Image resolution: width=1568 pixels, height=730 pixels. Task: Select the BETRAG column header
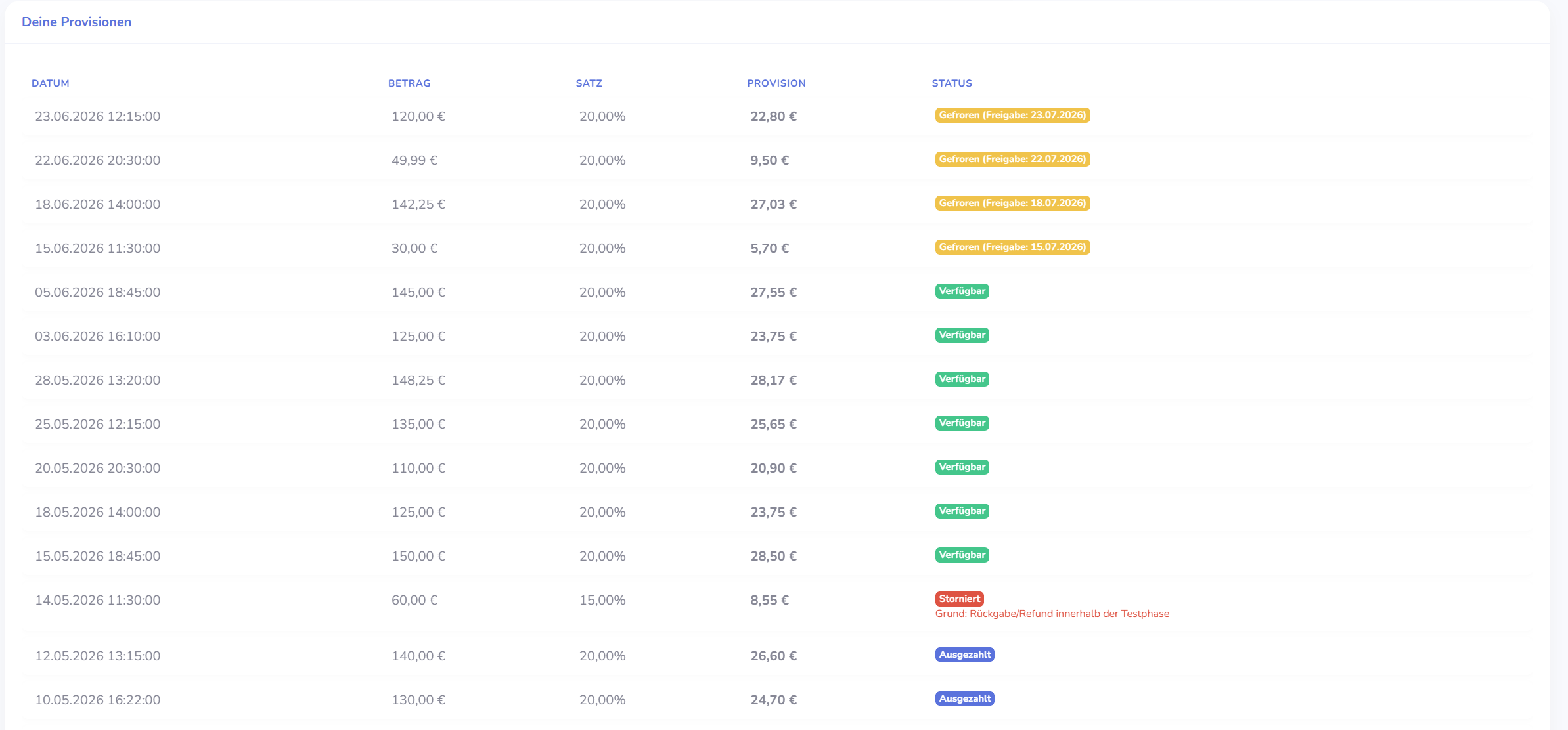click(x=409, y=83)
